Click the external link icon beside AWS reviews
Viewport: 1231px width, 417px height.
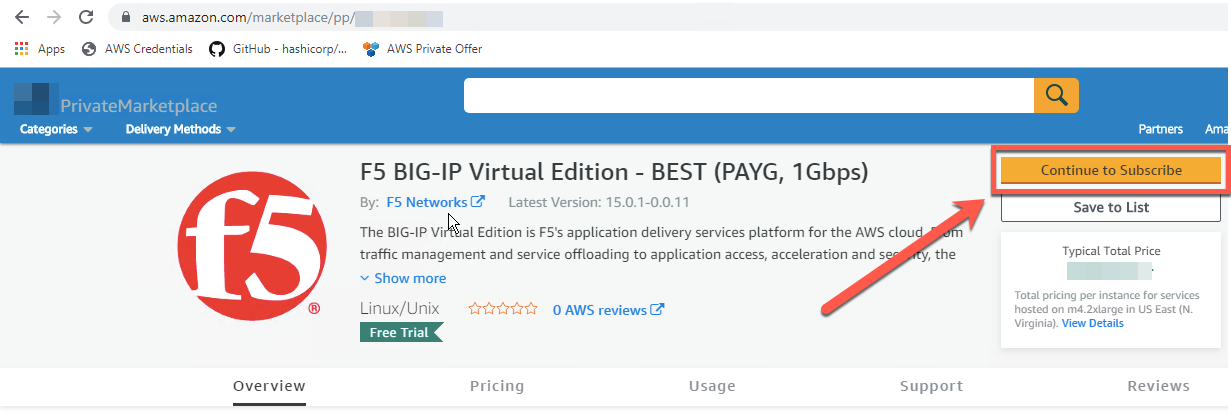[657, 309]
